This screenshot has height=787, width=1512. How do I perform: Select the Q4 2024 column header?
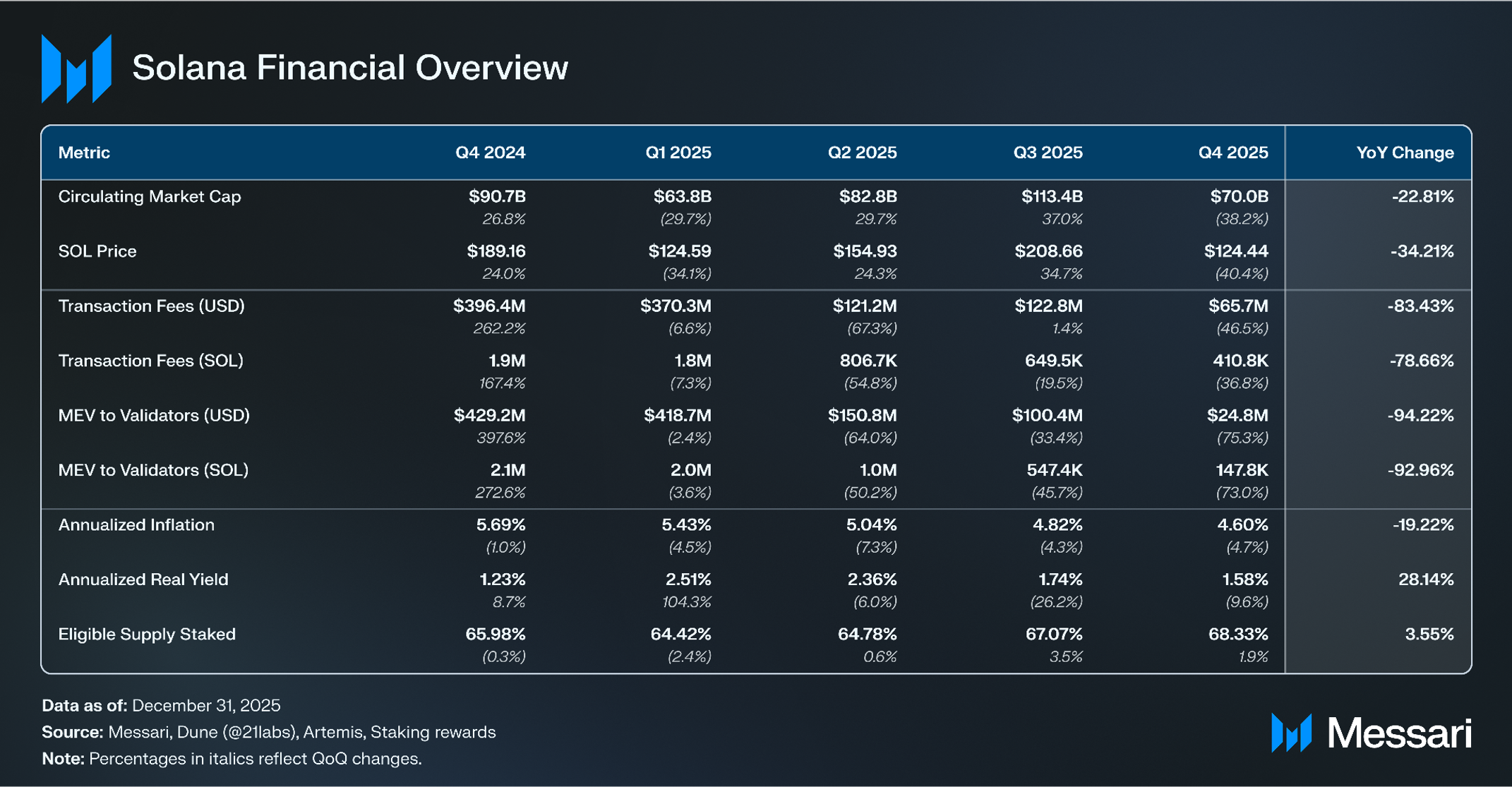point(490,152)
